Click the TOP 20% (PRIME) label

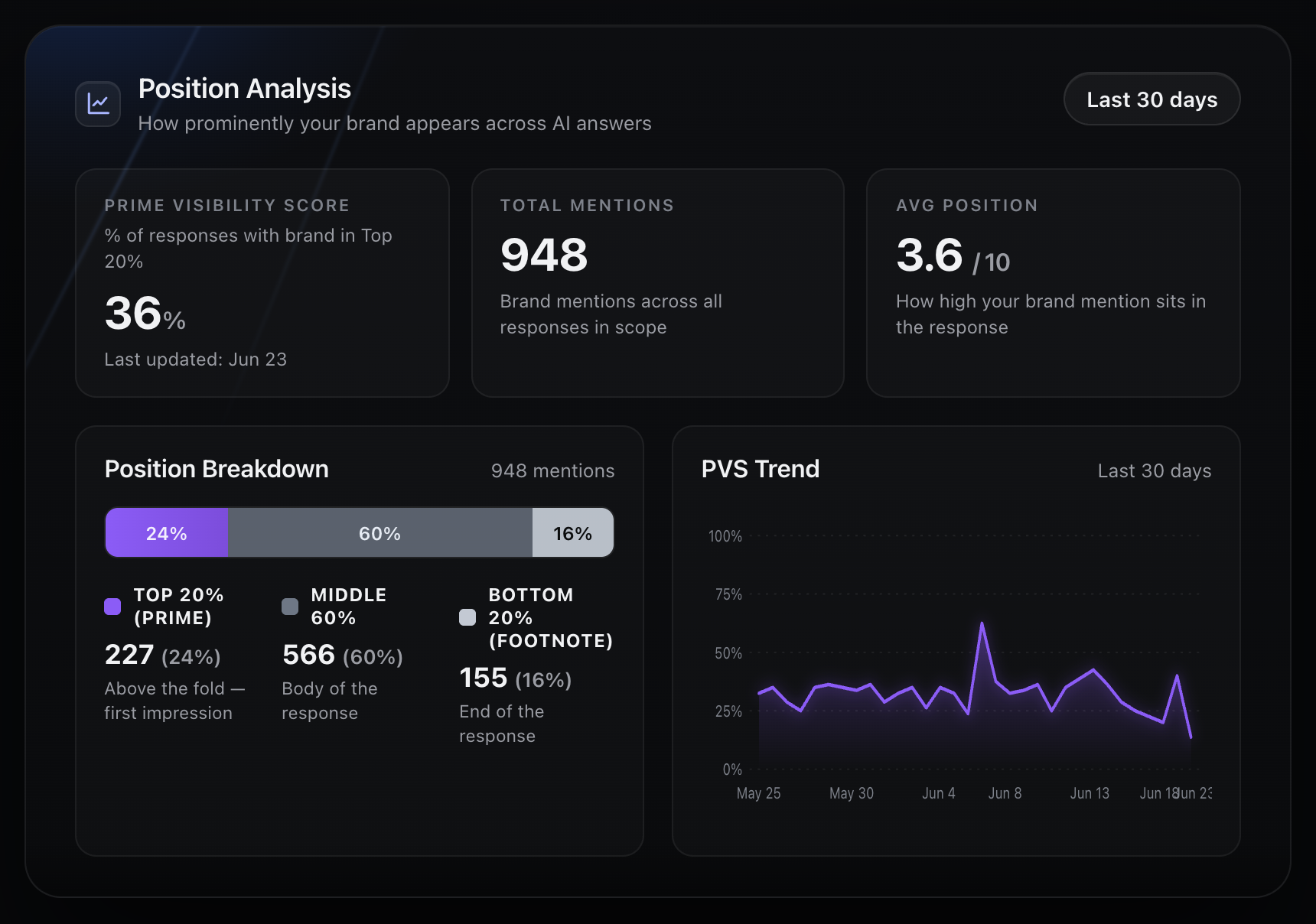click(x=179, y=607)
